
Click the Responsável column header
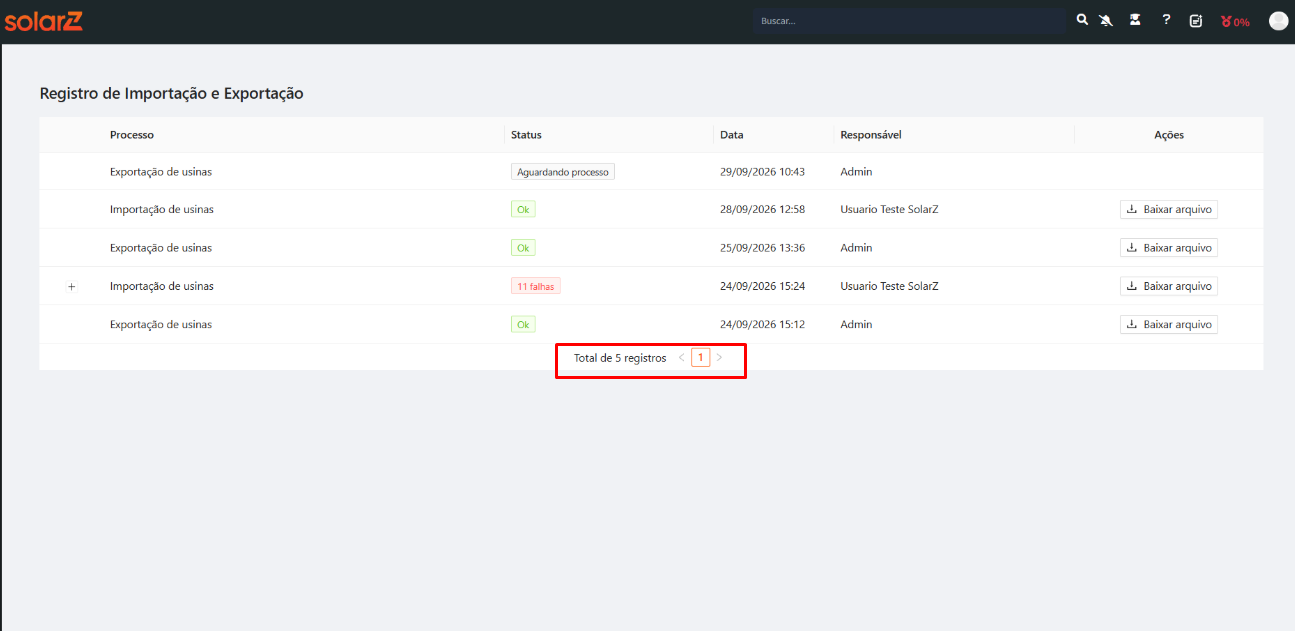point(871,135)
